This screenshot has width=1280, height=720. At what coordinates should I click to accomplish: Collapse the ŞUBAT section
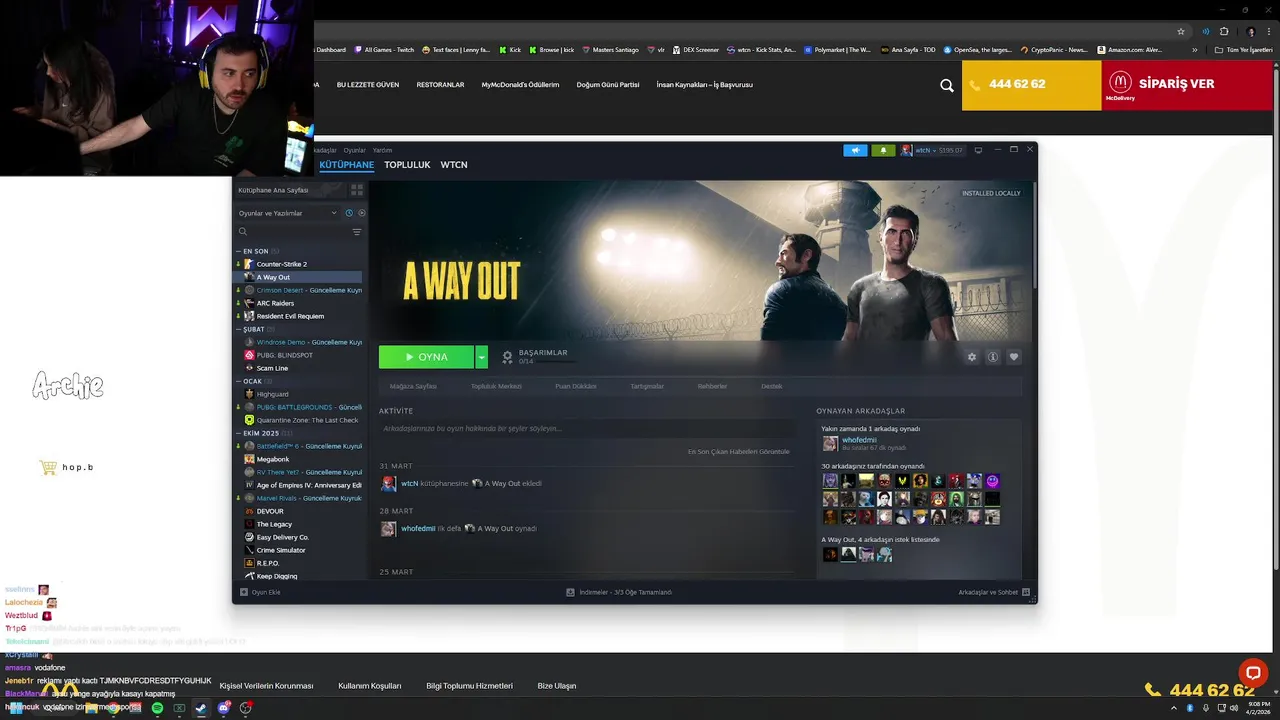[255, 329]
